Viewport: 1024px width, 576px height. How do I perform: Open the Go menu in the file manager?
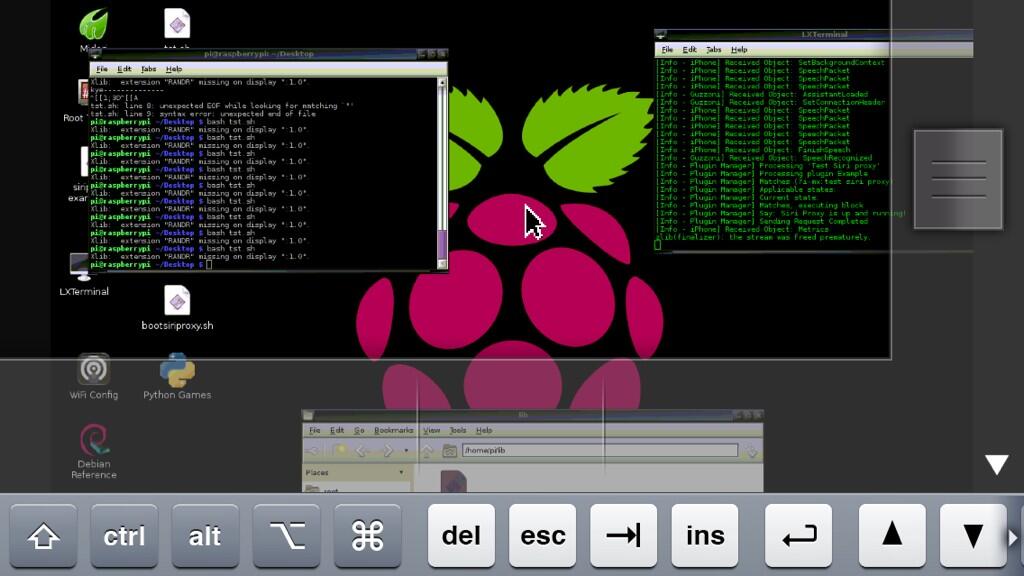point(359,430)
